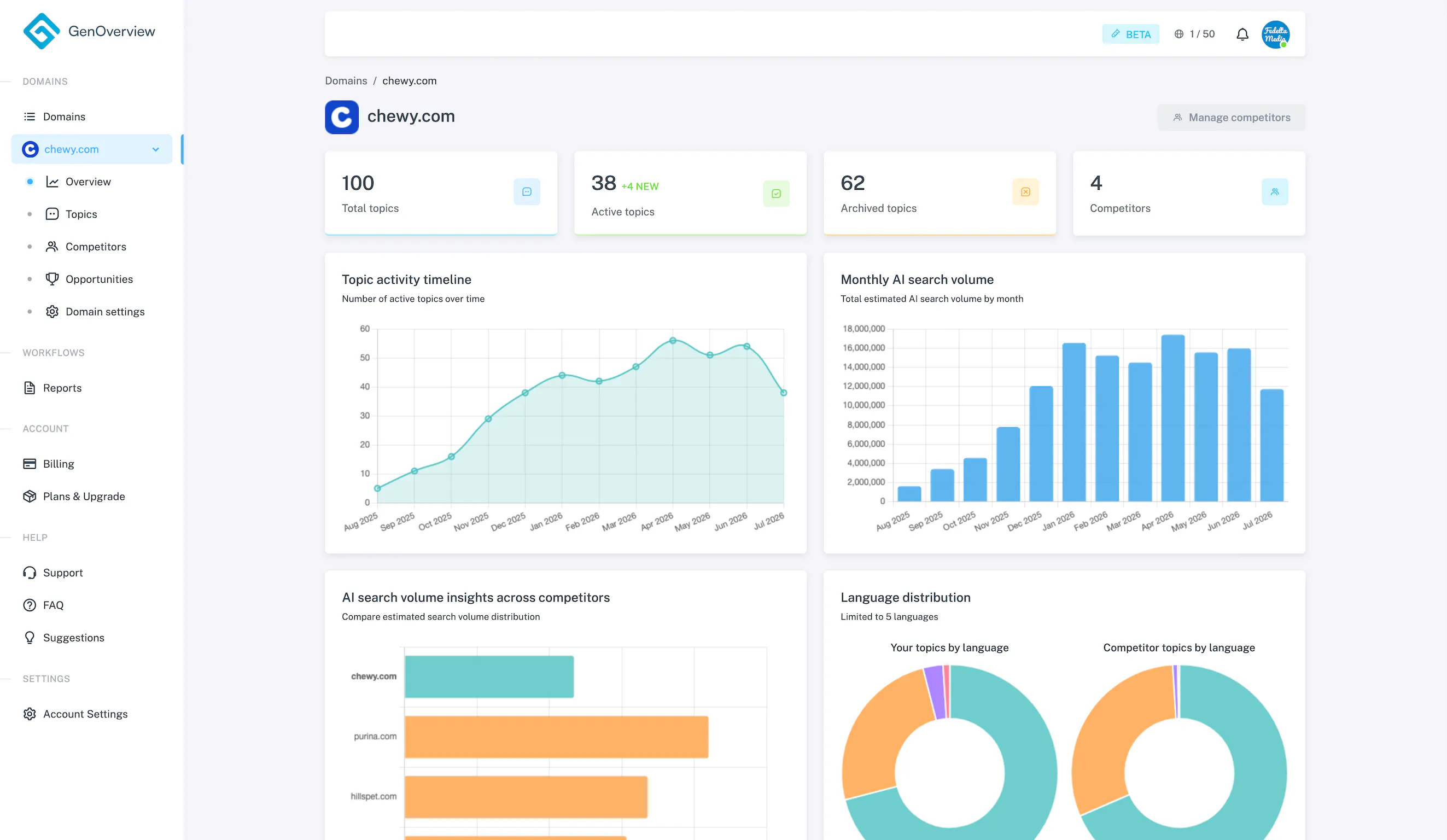Viewport: 1447px width, 840px height.
Task: Click the Dec 2025 bar in search volume
Action: tap(1041, 444)
